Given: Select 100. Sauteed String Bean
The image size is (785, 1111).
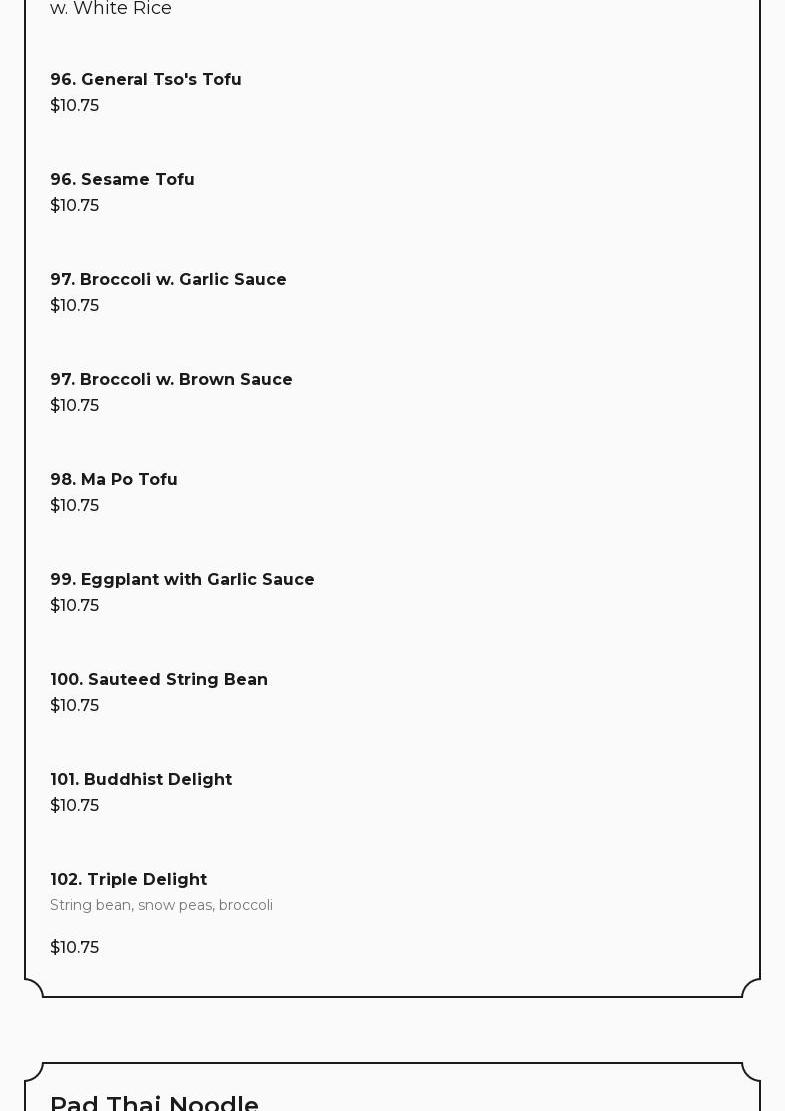Looking at the screenshot, I should coord(159,679).
